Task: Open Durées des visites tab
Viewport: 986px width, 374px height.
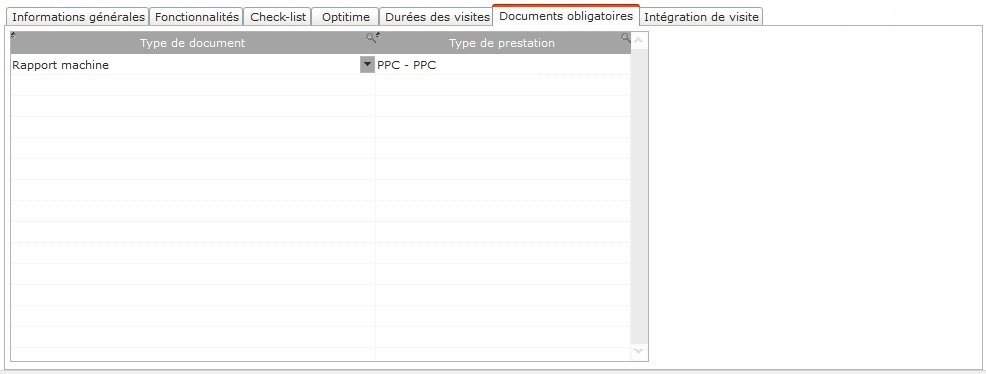Action: point(437,17)
